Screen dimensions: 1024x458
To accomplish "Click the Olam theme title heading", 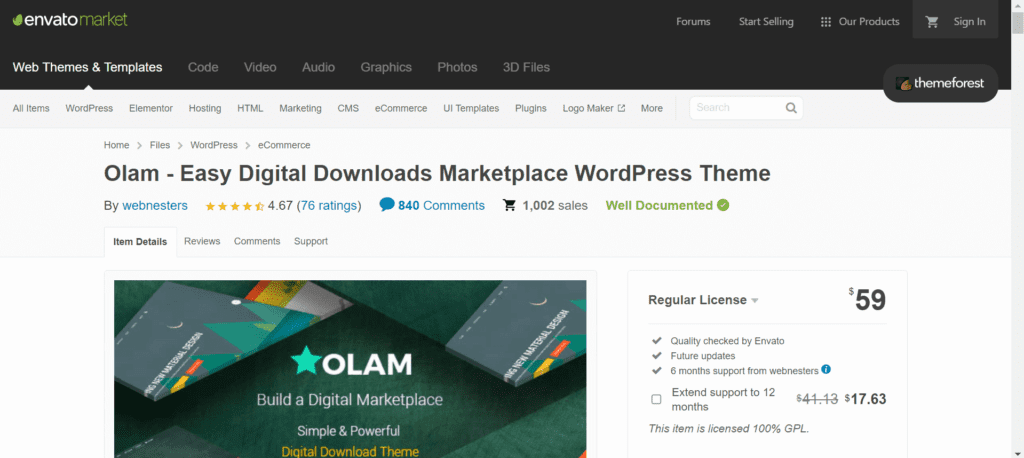I will (x=437, y=174).
